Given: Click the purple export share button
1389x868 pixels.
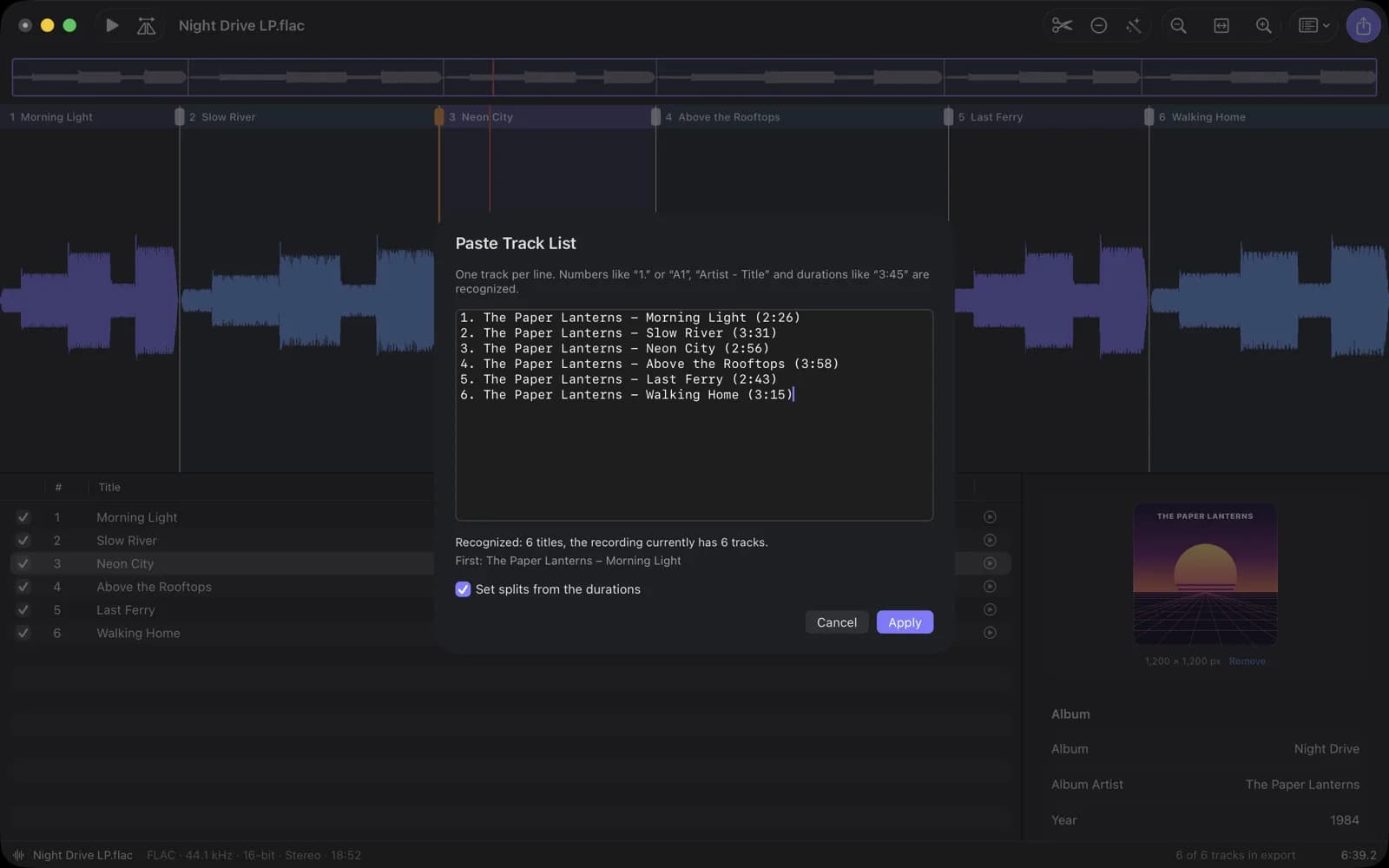Looking at the screenshot, I should (1363, 25).
